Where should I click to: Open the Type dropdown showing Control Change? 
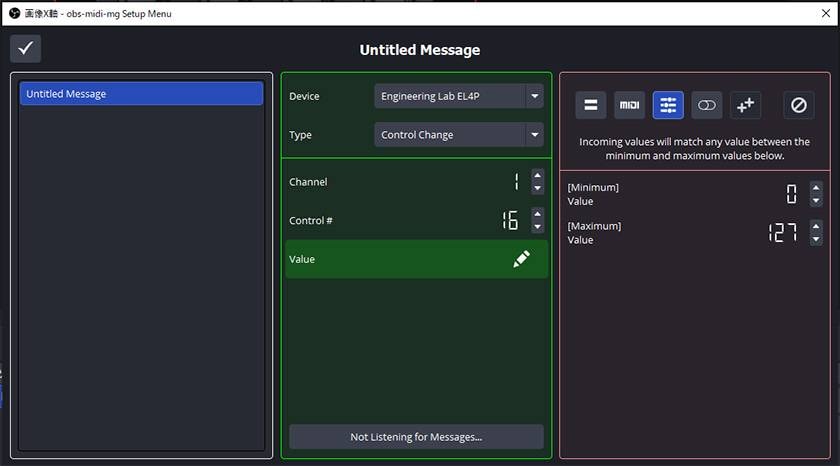(459, 135)
